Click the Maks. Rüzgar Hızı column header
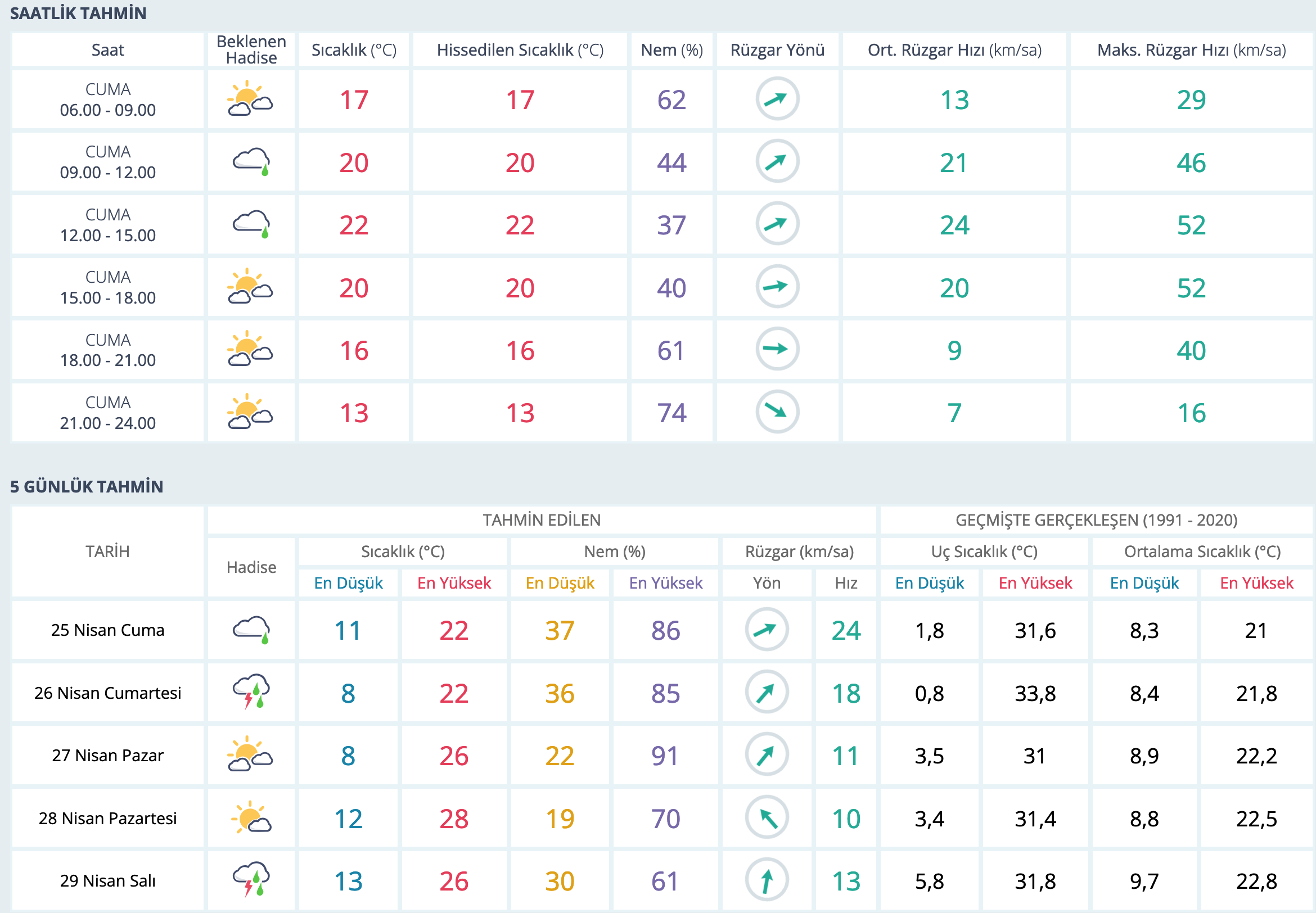This screenshot has width=1316, height=913. point(1191,51)
